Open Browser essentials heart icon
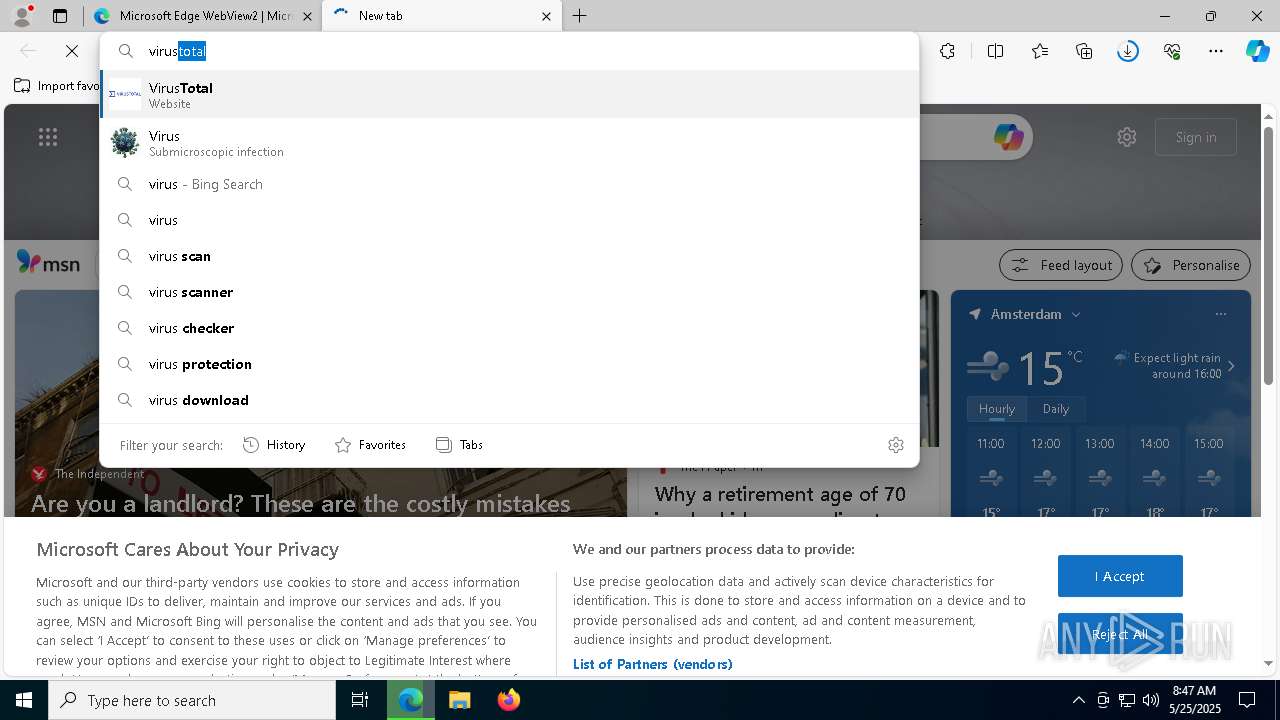Viewport: 1280px width, 720px height. pyautogui.click(x=1172, y=51)
